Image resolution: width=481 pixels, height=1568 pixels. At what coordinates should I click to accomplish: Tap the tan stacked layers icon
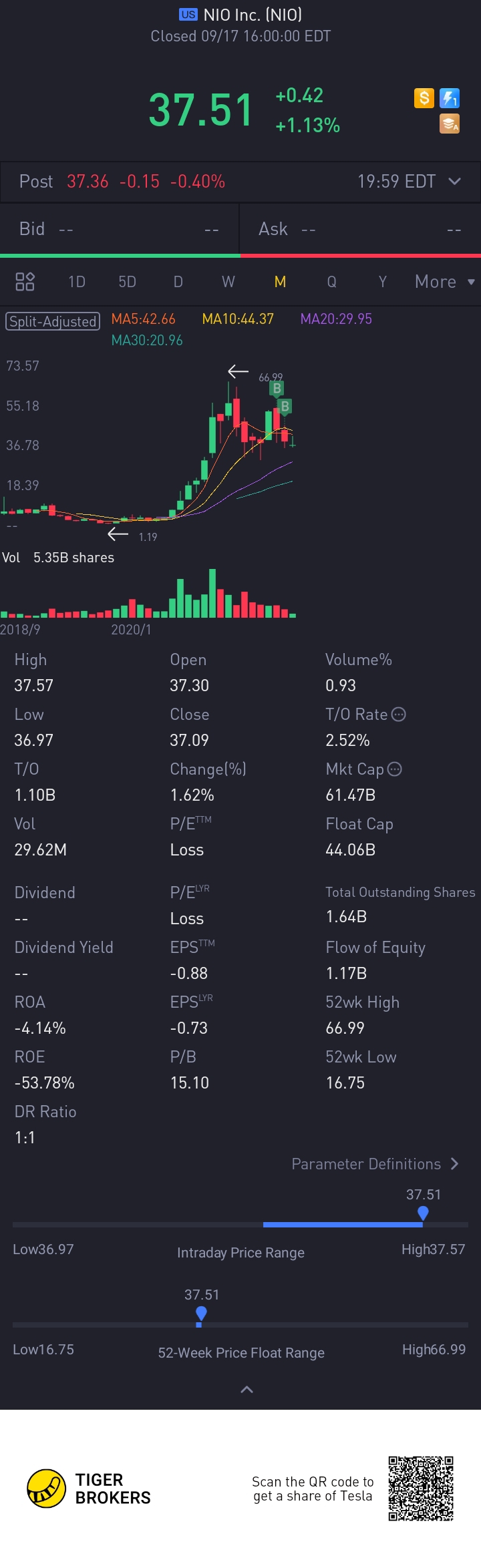tap(450, 124)
